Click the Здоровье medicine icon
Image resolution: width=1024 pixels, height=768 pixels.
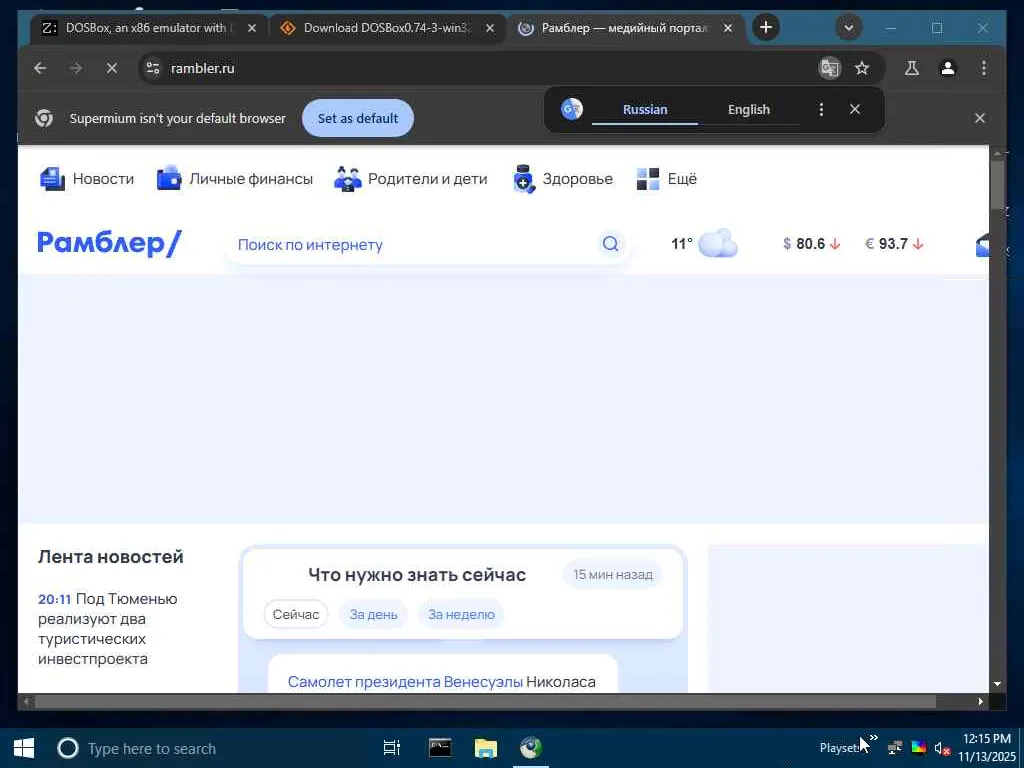524,178
